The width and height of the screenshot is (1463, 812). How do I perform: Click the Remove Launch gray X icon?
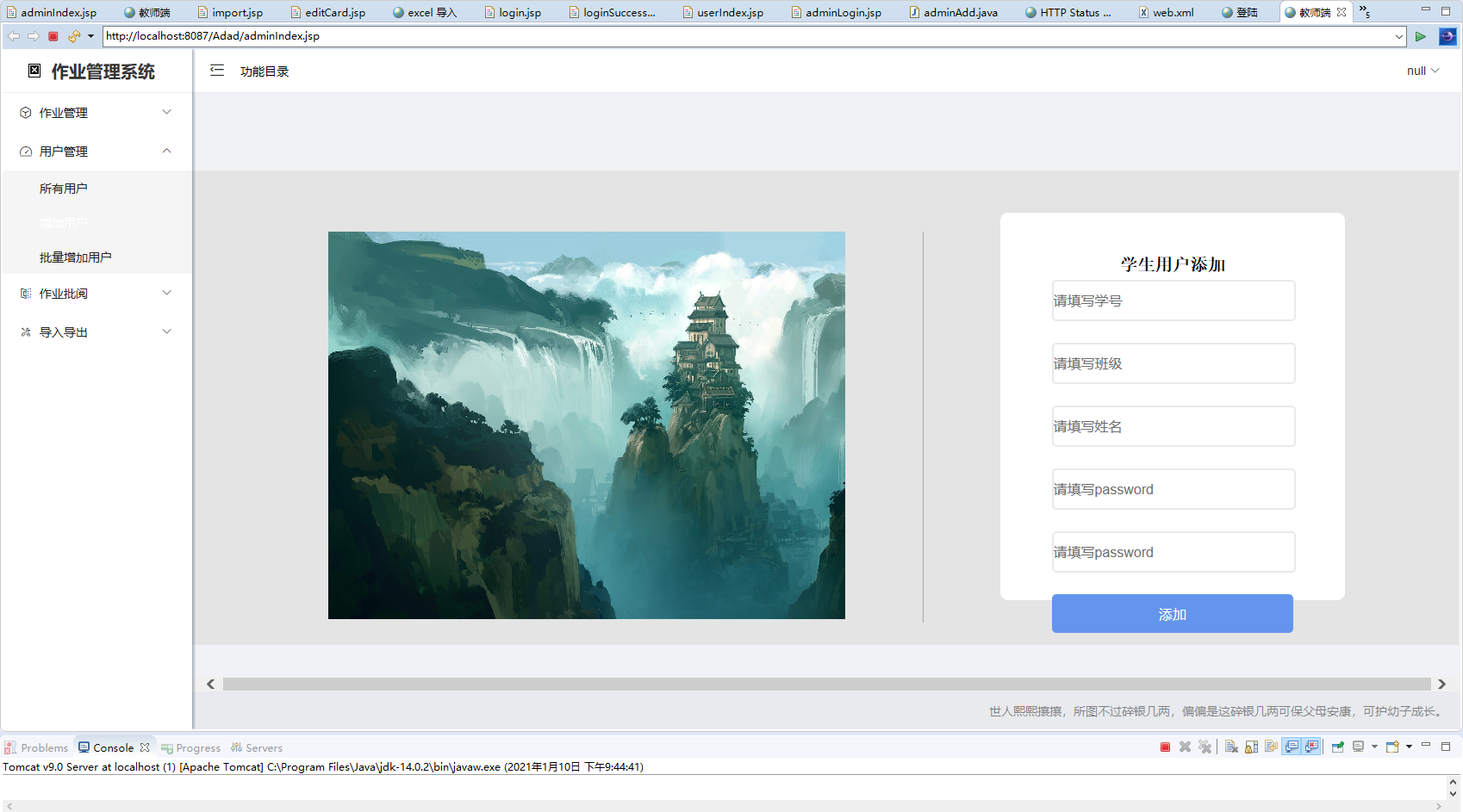pos(1185,747)
